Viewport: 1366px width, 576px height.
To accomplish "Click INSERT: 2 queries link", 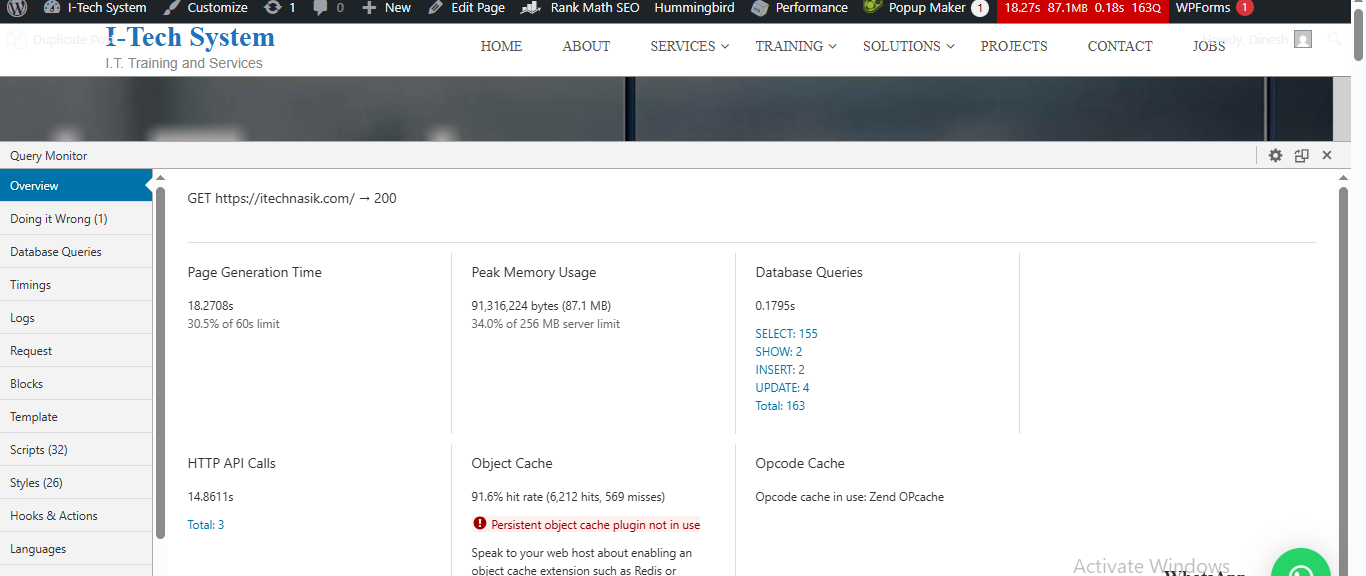I will (x=780, y=370).
